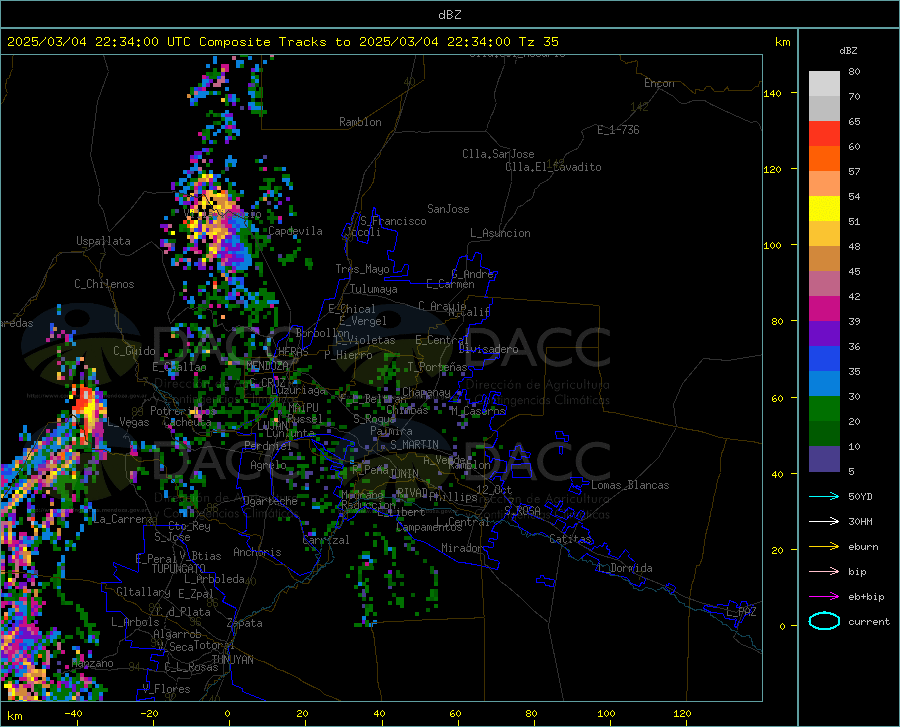This screenshot has height=727, width=900.
Task: Pick the purple 36-39 dBZ swatch
Action: pyautogui.click(x=824, y=334)
